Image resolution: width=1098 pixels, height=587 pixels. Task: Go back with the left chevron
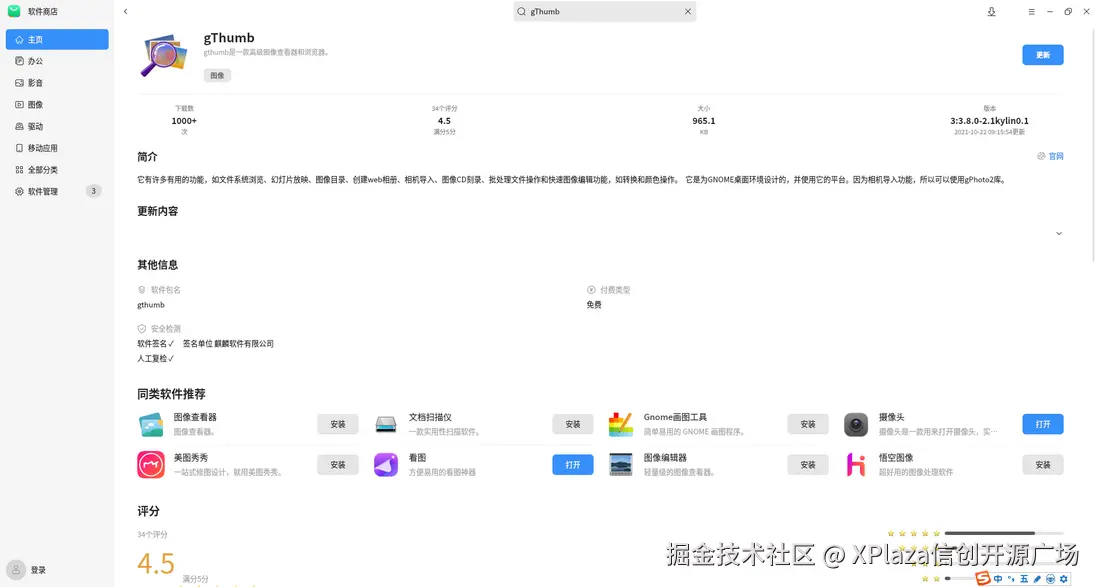[125, 11]
